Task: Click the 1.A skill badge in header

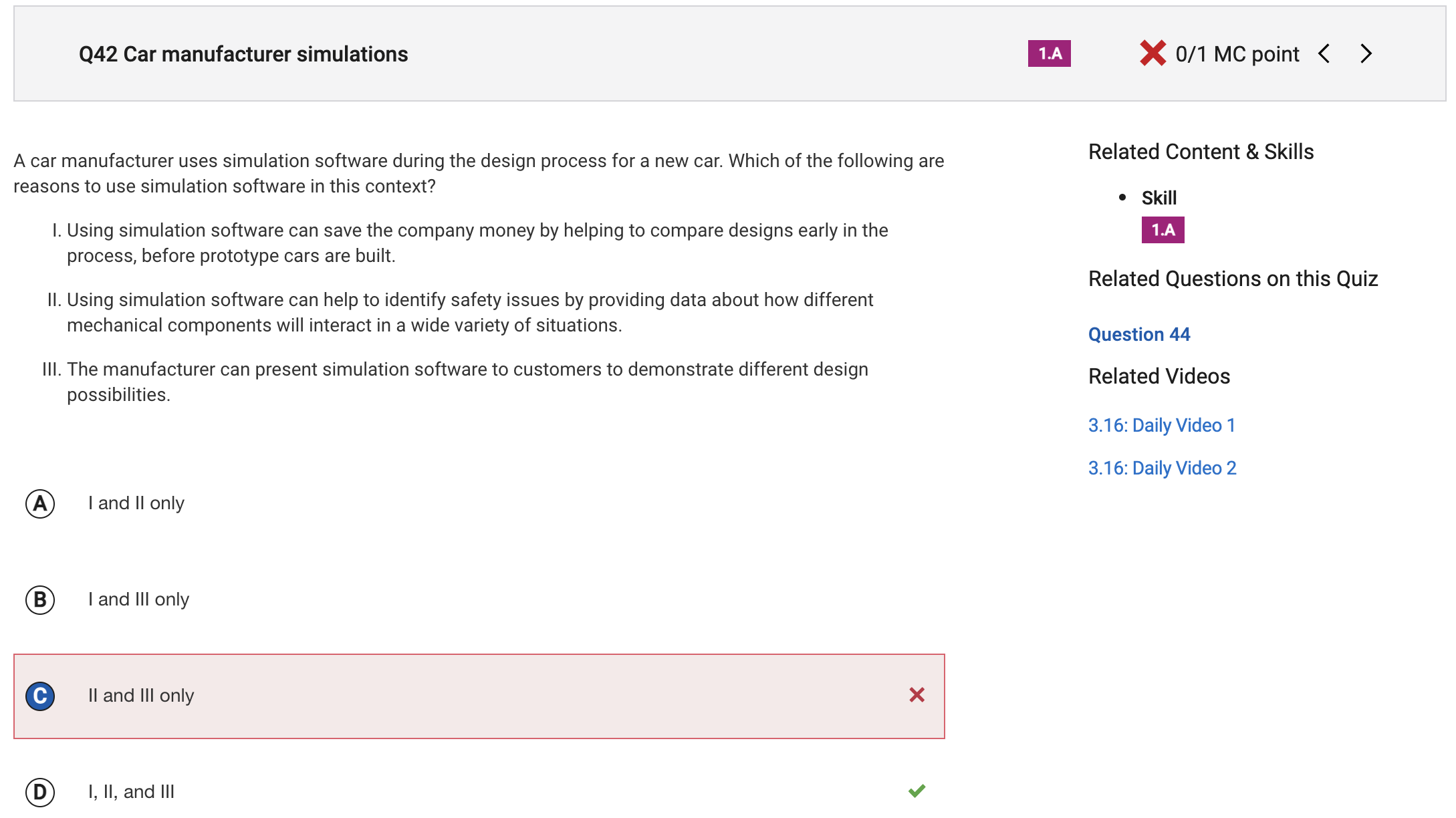Action: pyautogui.click(x=1049, y=53)
